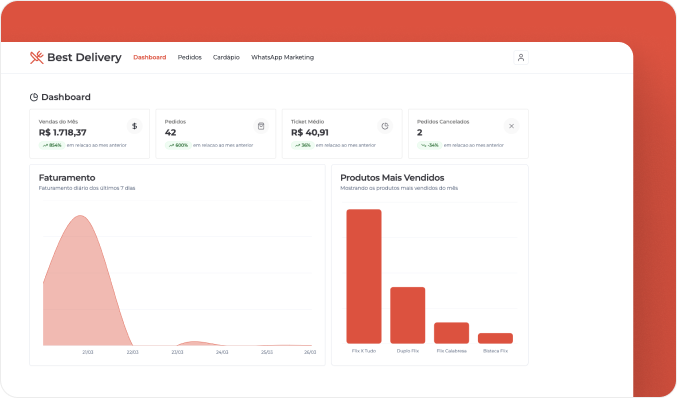The image size is (677, 398).
Task: Click the 21/03 axis date label
Action: 88,352
